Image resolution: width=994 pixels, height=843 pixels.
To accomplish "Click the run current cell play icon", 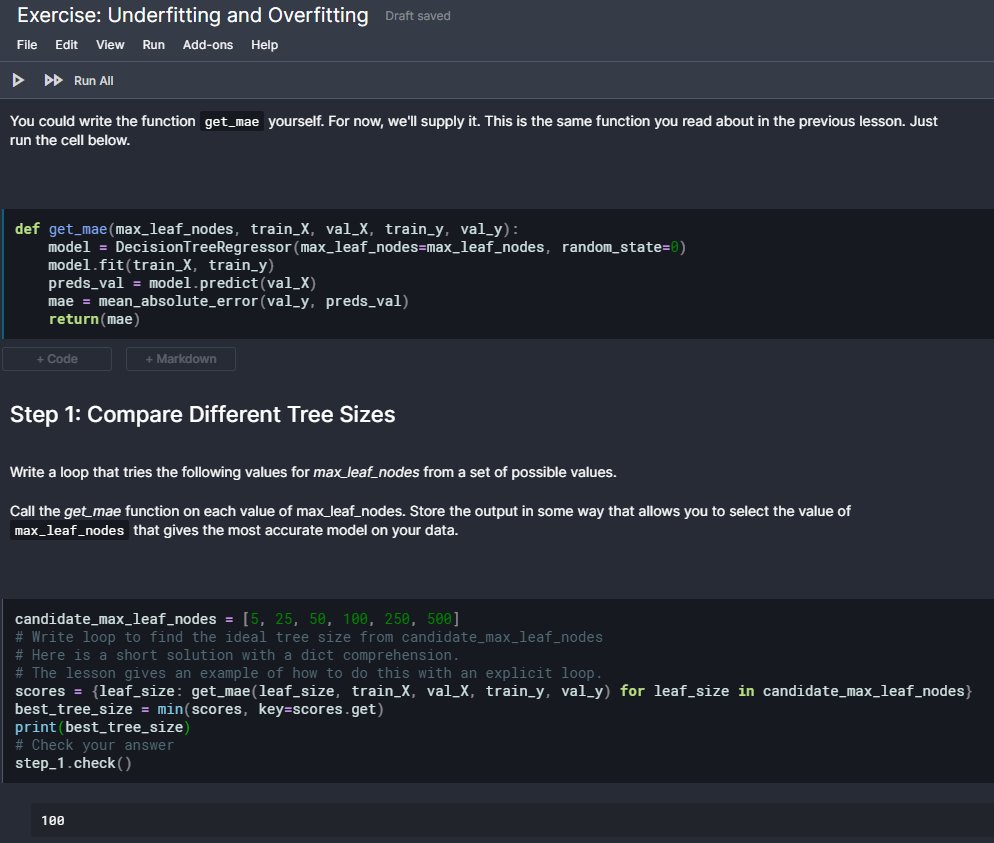I will click(x=18, y=80).
